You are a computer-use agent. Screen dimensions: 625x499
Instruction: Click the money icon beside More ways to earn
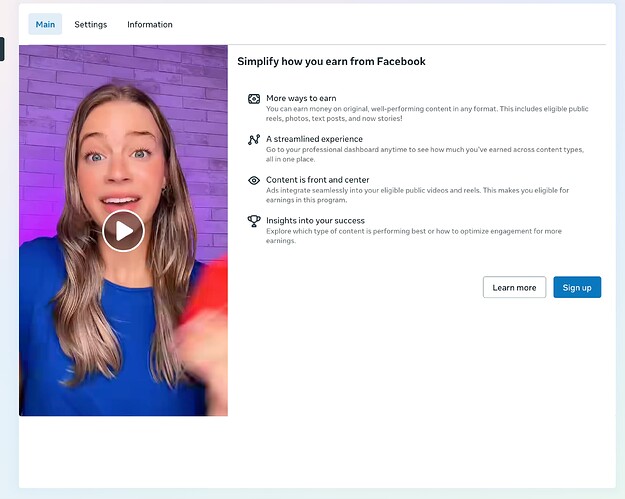pos(254,99)
